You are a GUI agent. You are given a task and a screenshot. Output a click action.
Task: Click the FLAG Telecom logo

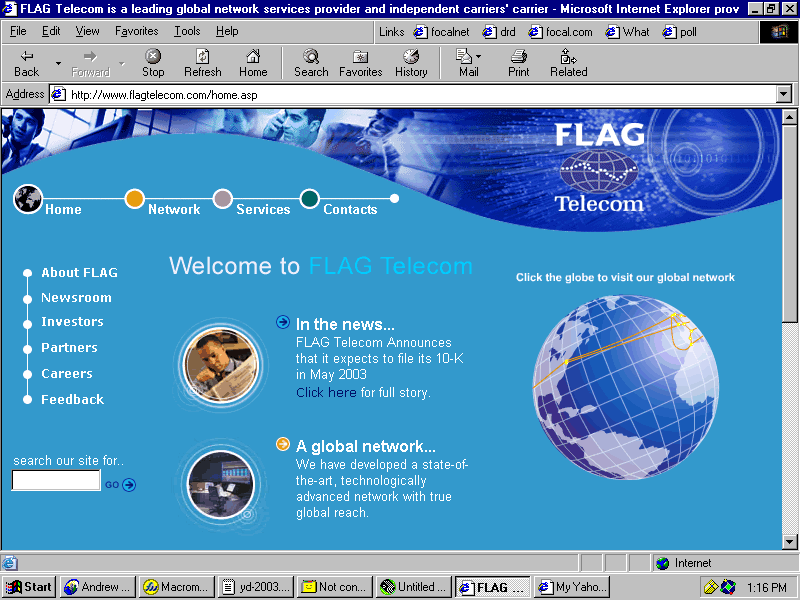coord(599,168)
